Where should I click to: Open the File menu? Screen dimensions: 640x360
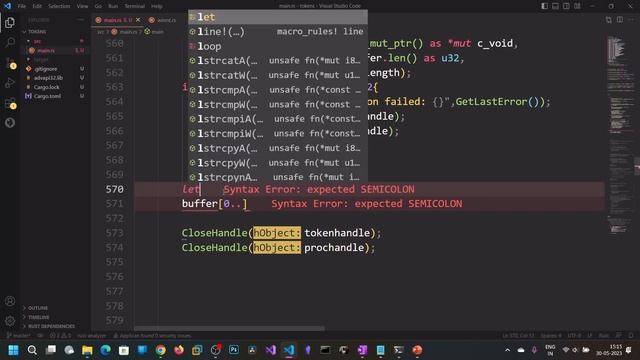22,6
